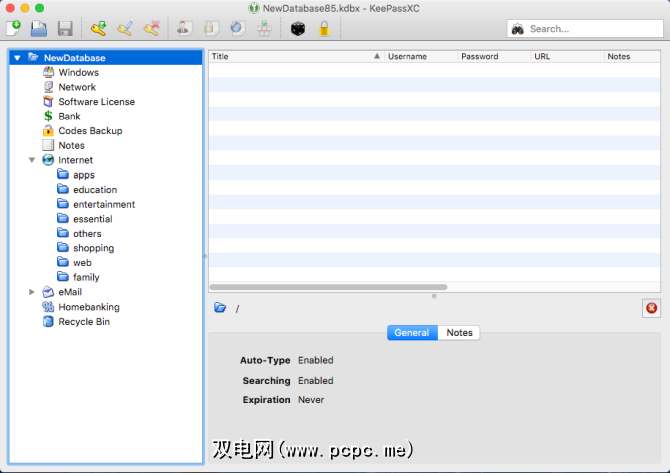This screenshot has width=670, height=473.
Task: Click the Copy Password clipboard icon
Action: pos(211,29)
